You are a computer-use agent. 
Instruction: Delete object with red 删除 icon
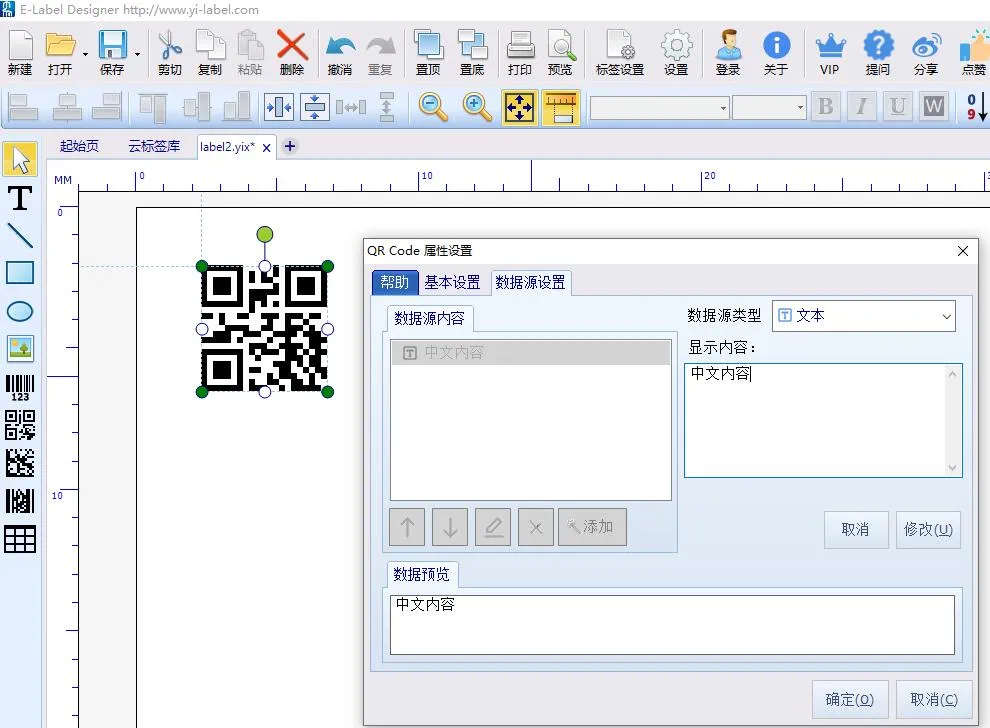tap(292, 52)
